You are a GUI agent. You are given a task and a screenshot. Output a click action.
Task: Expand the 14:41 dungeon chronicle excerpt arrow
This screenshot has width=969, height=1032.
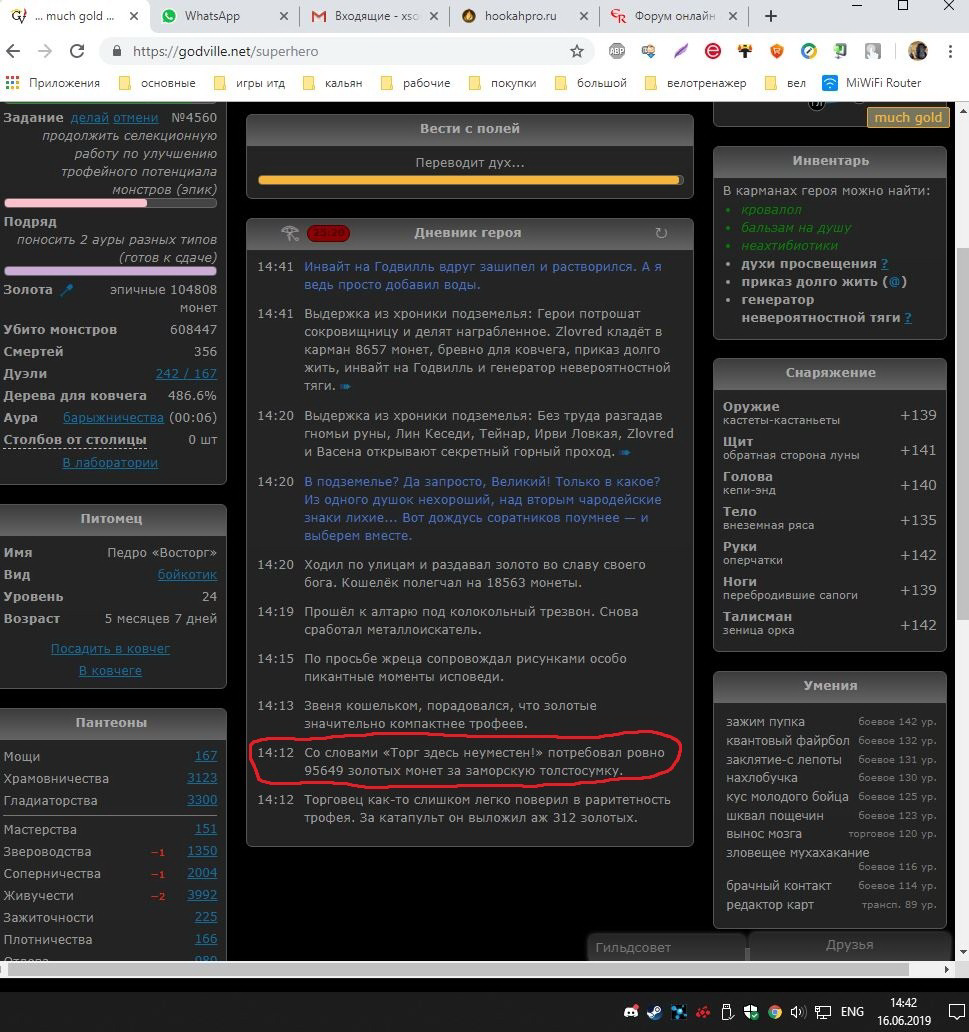click(346, 386)
